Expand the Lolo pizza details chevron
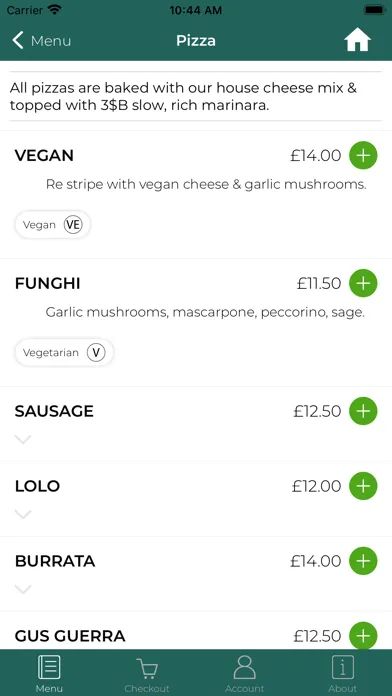 click(x=23, y=514)
